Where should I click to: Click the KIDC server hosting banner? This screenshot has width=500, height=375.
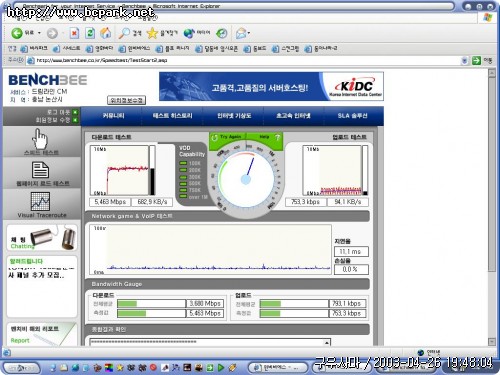271,86
